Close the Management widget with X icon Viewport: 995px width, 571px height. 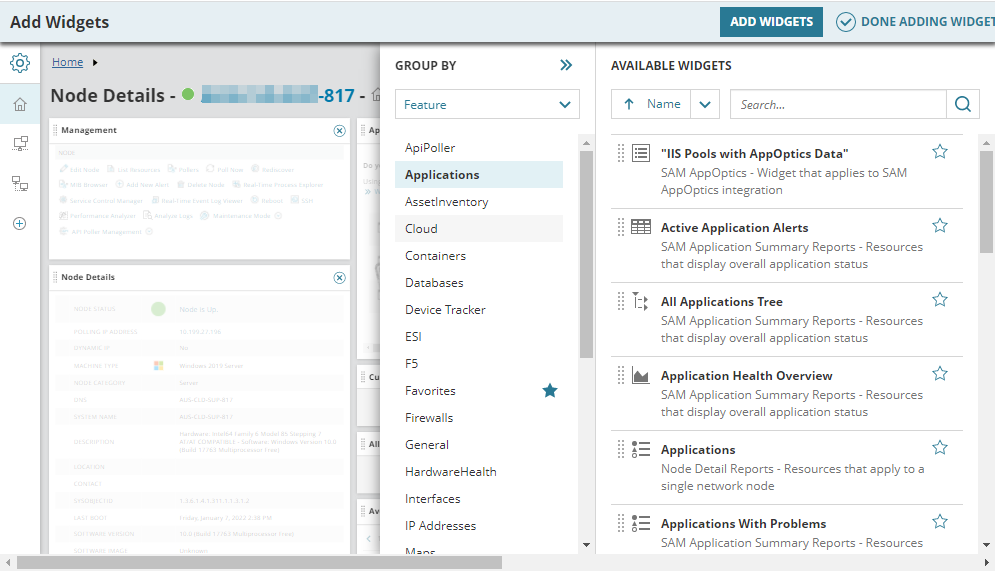(x=339, y=131)
